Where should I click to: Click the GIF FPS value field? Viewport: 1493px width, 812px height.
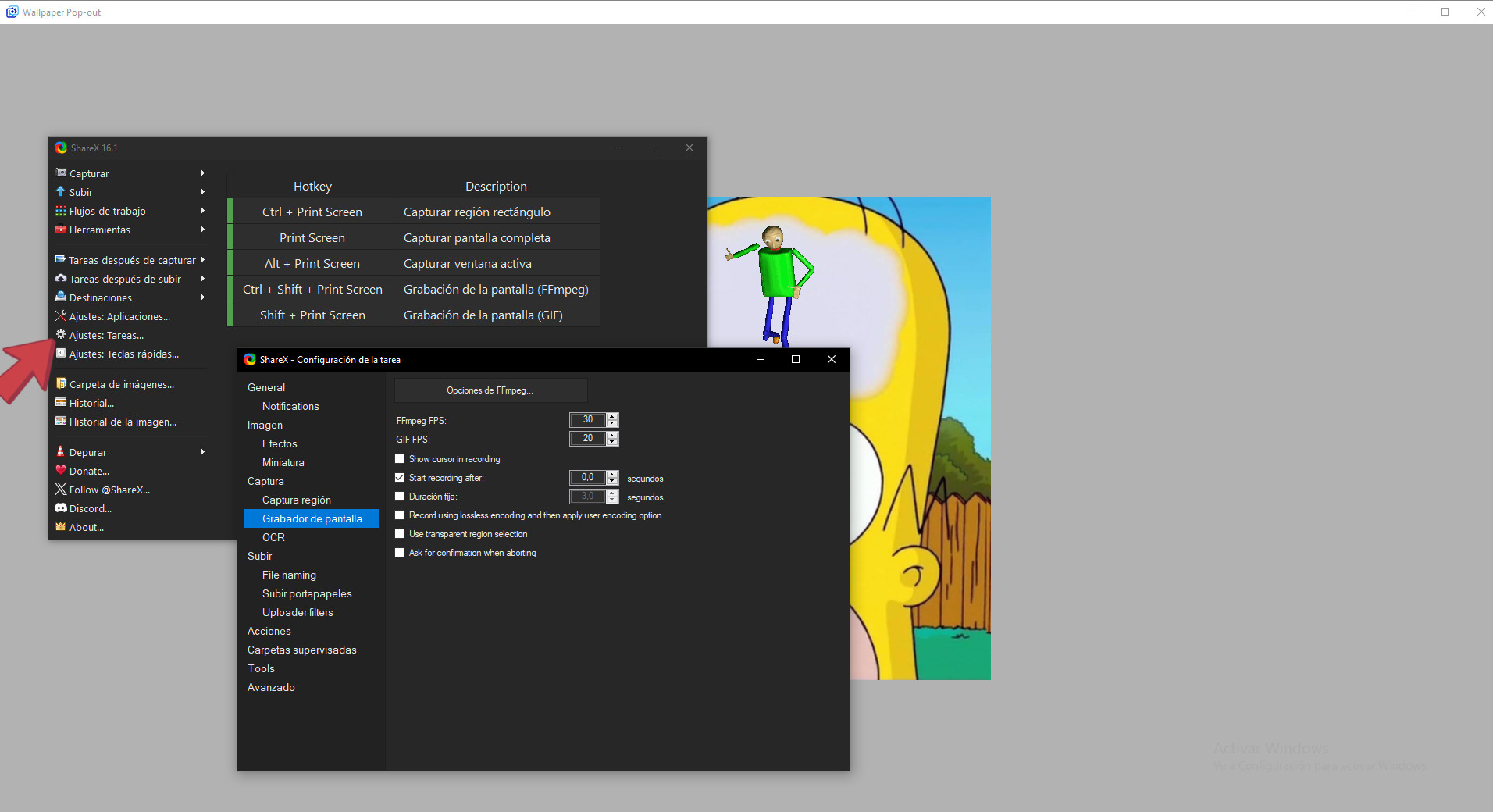588,439
